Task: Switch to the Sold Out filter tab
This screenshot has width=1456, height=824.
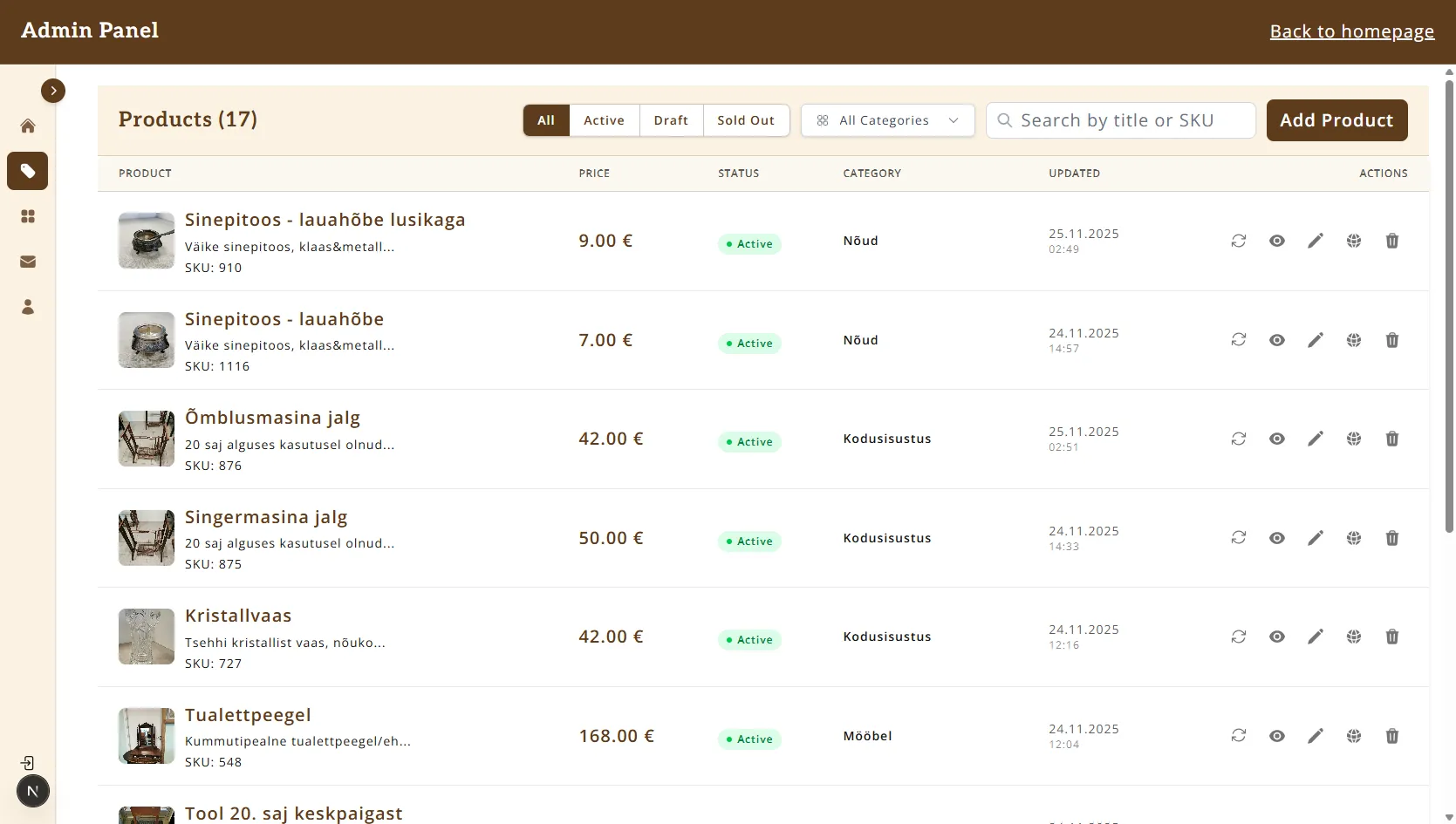Action: (746, 120)
